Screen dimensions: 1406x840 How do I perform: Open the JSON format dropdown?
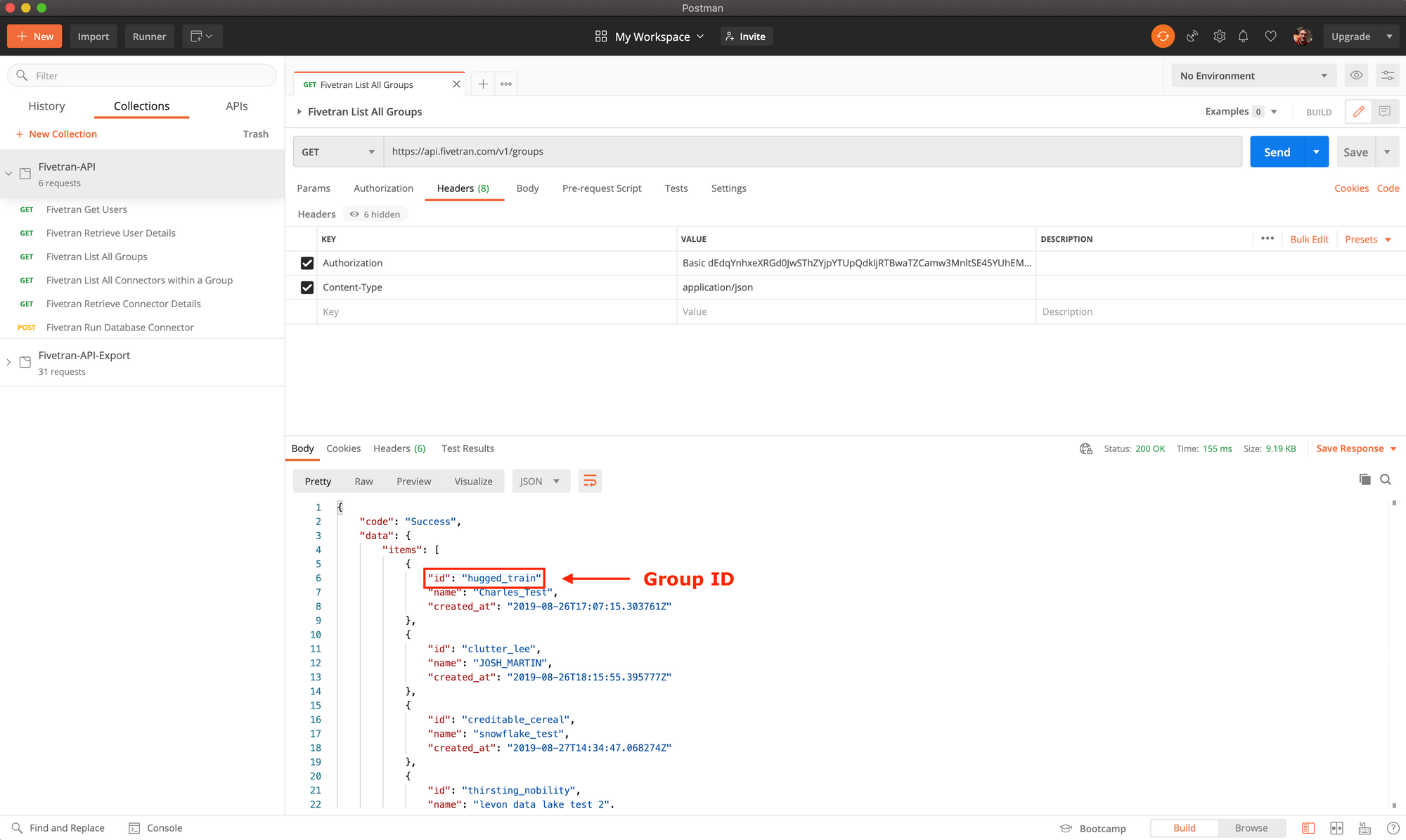click(540, 482)
